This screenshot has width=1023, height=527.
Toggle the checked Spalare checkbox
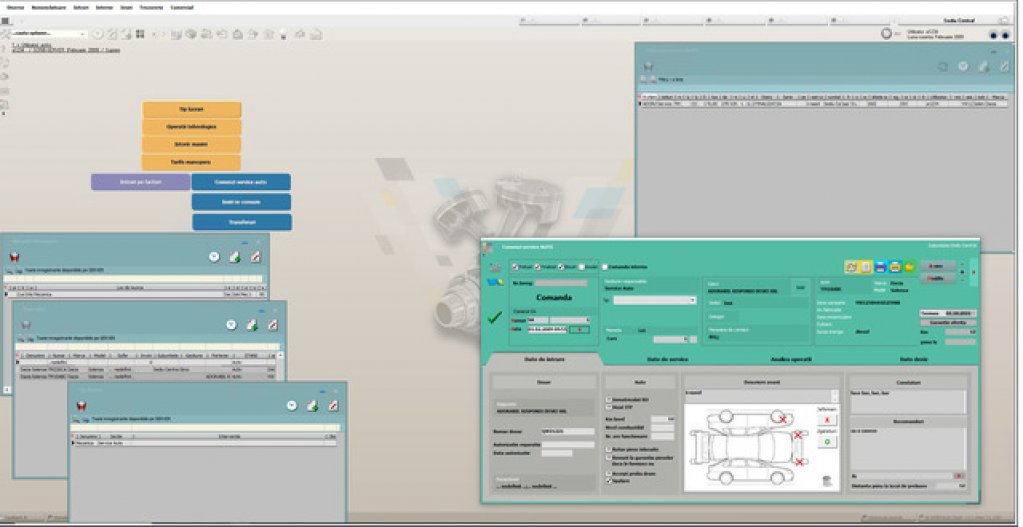tap(609, 481)
